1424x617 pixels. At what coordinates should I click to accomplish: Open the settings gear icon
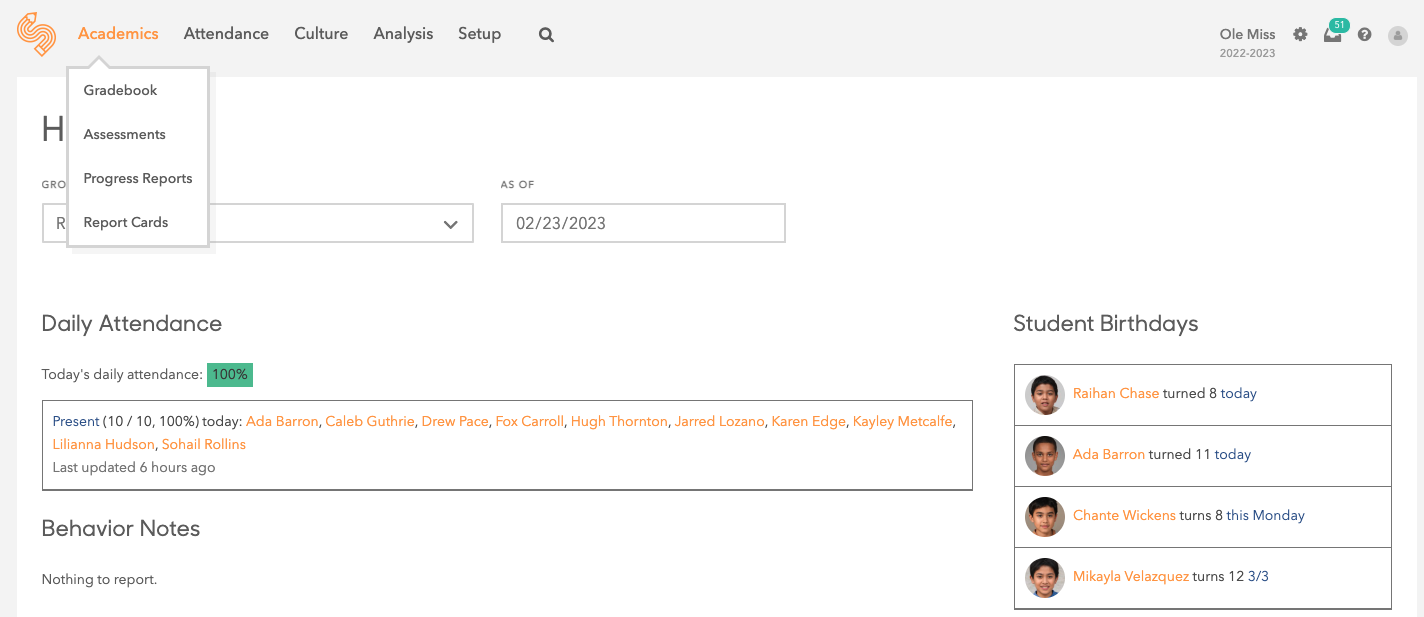(1300, 34)
